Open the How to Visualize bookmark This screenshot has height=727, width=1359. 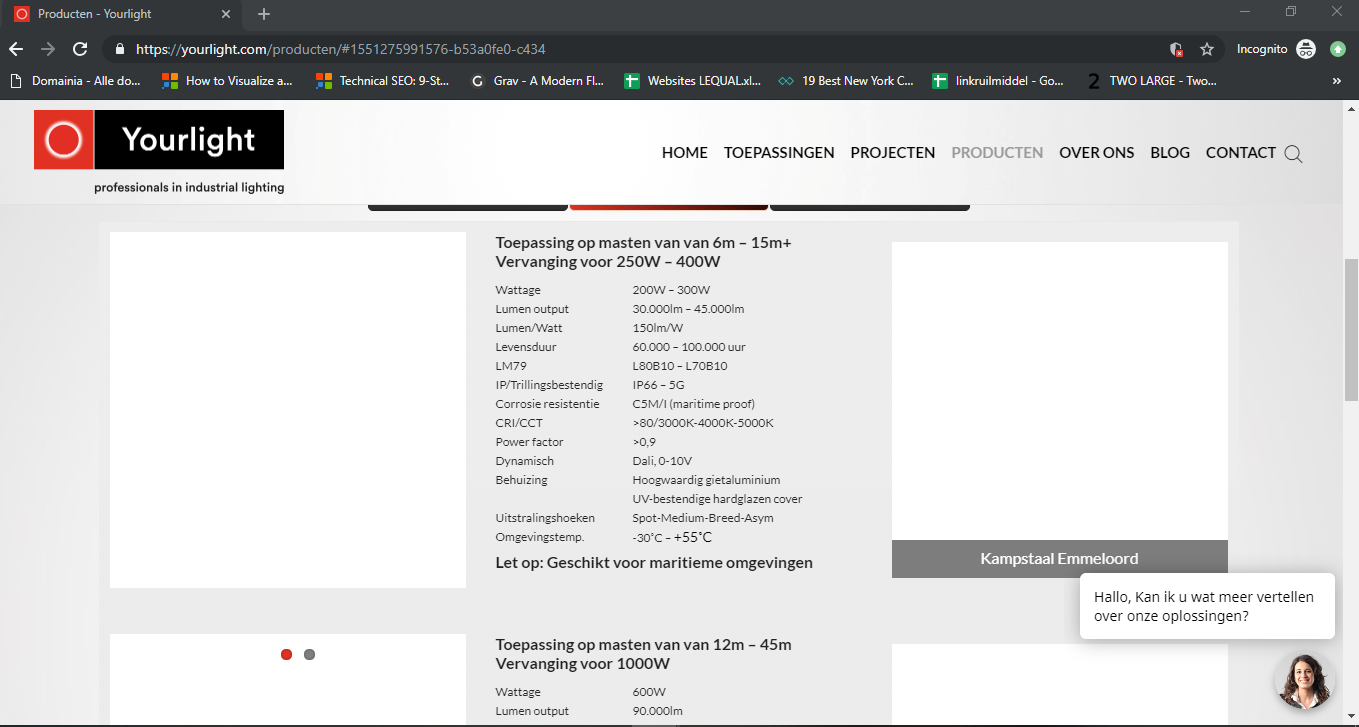point(228,81)
